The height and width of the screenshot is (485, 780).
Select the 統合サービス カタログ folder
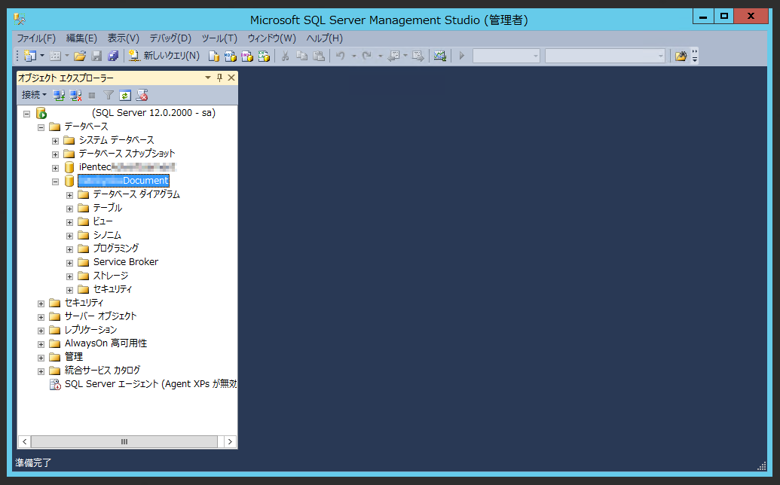coord(102,370)
